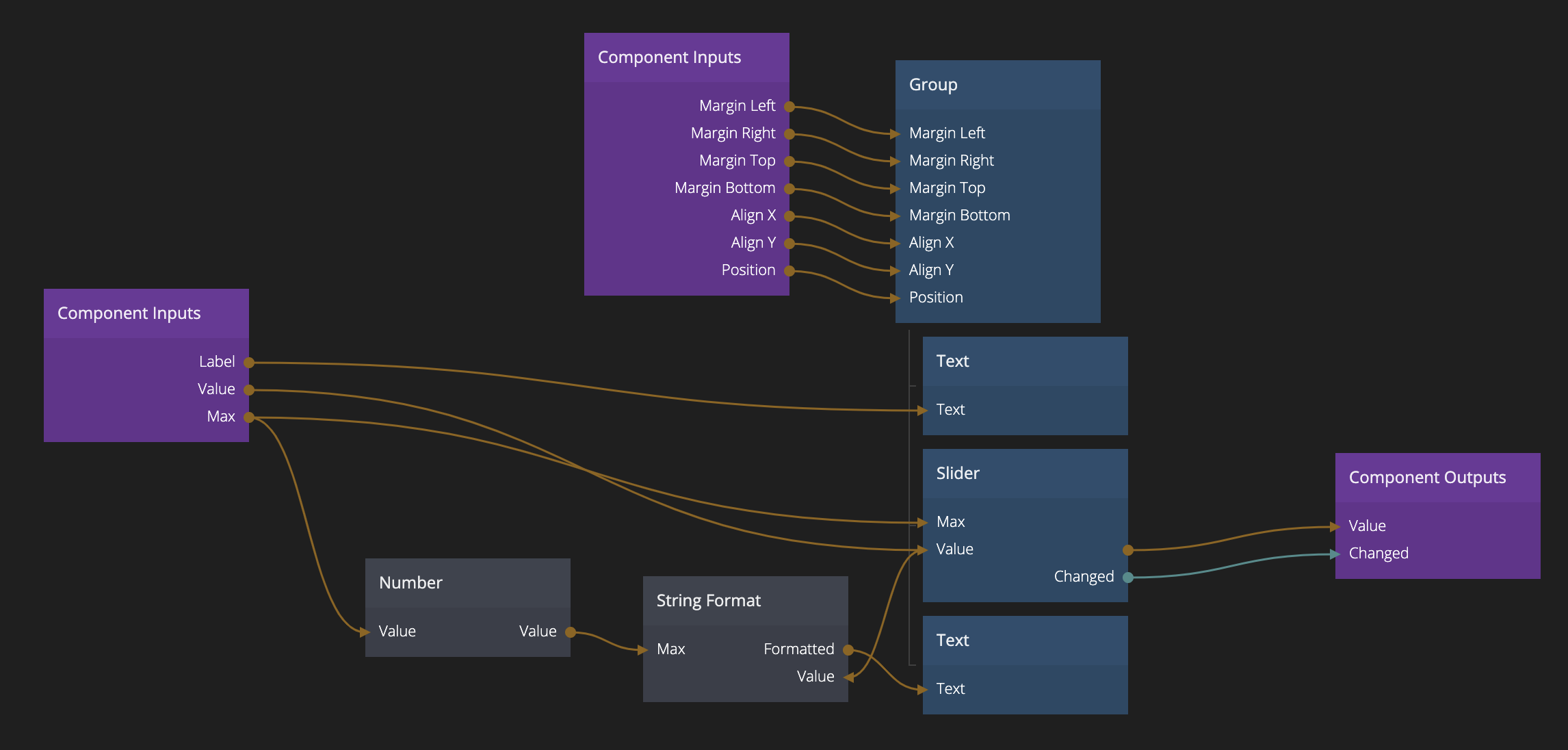Select the Group node header
The image size is (1568, 750).
(997, 85)
